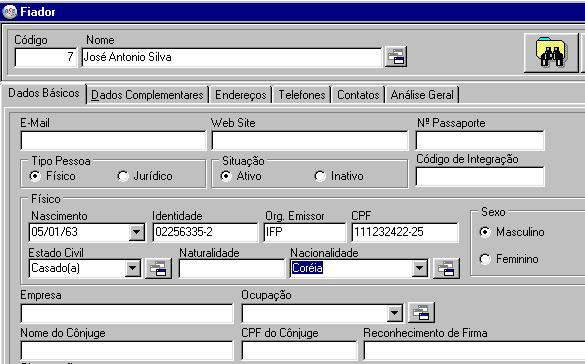Image resolution: width=585 pixels, height=364 pixels.
Task: Click the Reconhecimento de Firma field
Action: click(474, 351)
